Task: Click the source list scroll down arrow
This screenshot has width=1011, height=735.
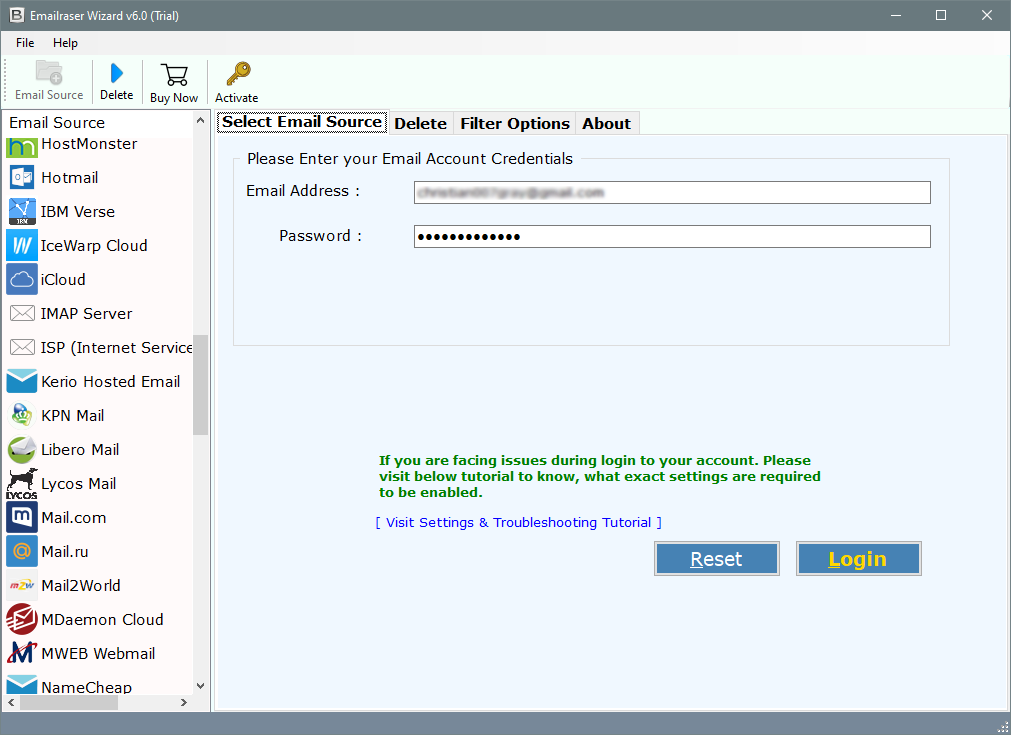Action: (201, 686)
